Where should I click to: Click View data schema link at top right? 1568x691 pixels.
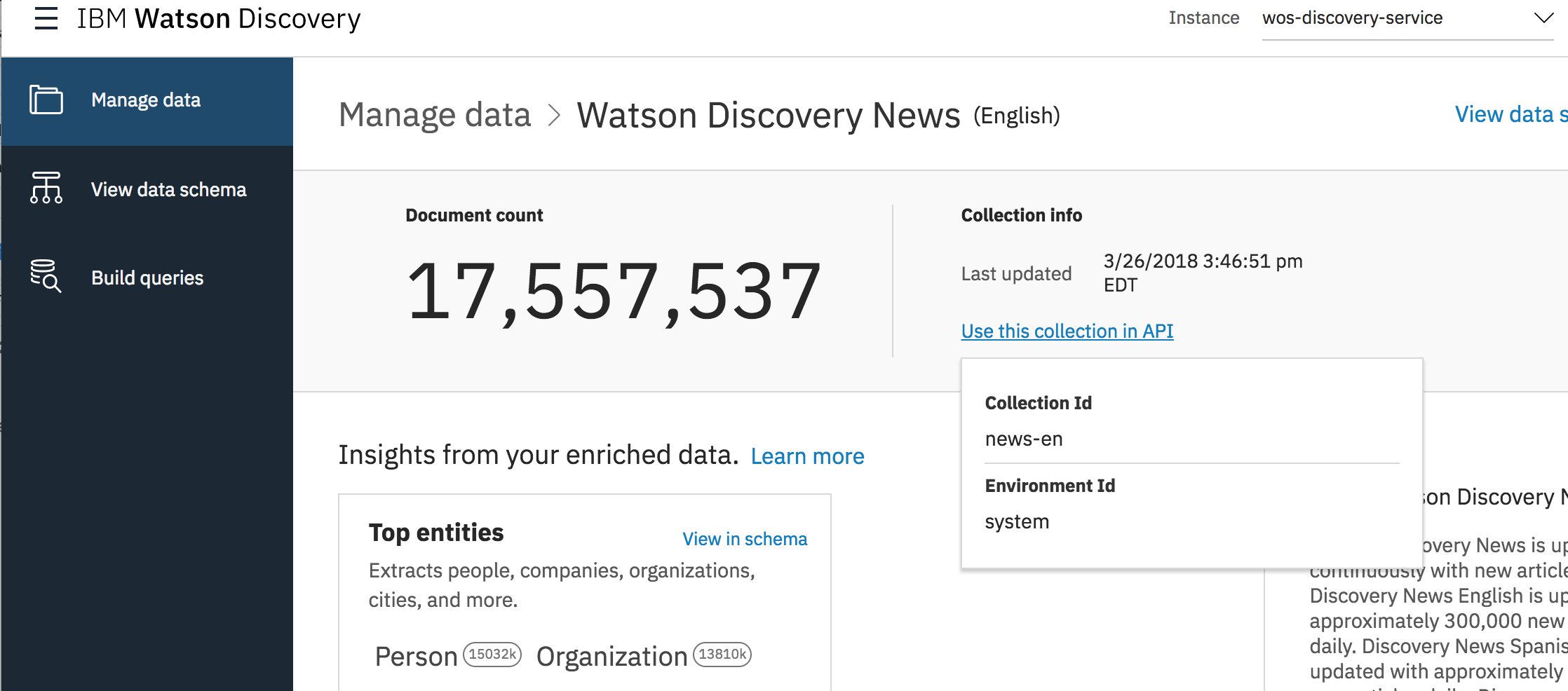(x=1511, y=114)
